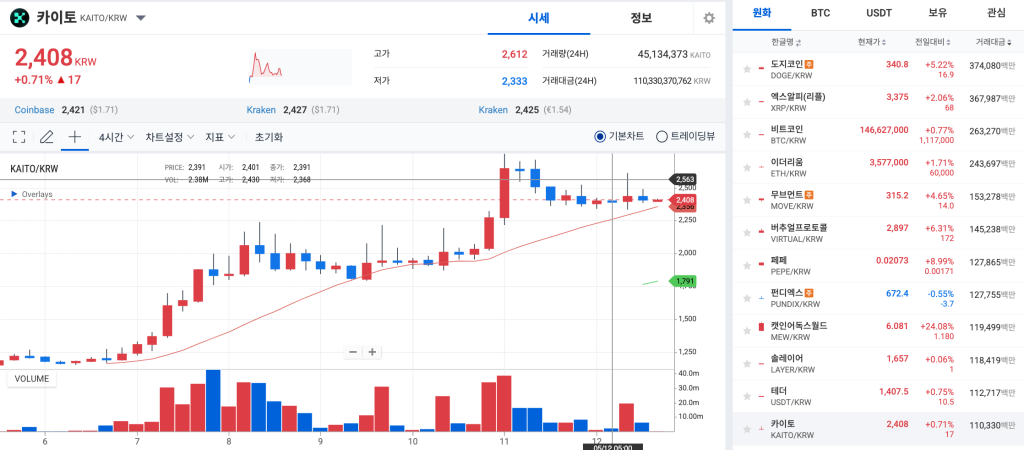Image resolution: width=1024 pixels, height=450 pixels.
Task: Sort list by 현재가 column
Action: pos(872,42)
